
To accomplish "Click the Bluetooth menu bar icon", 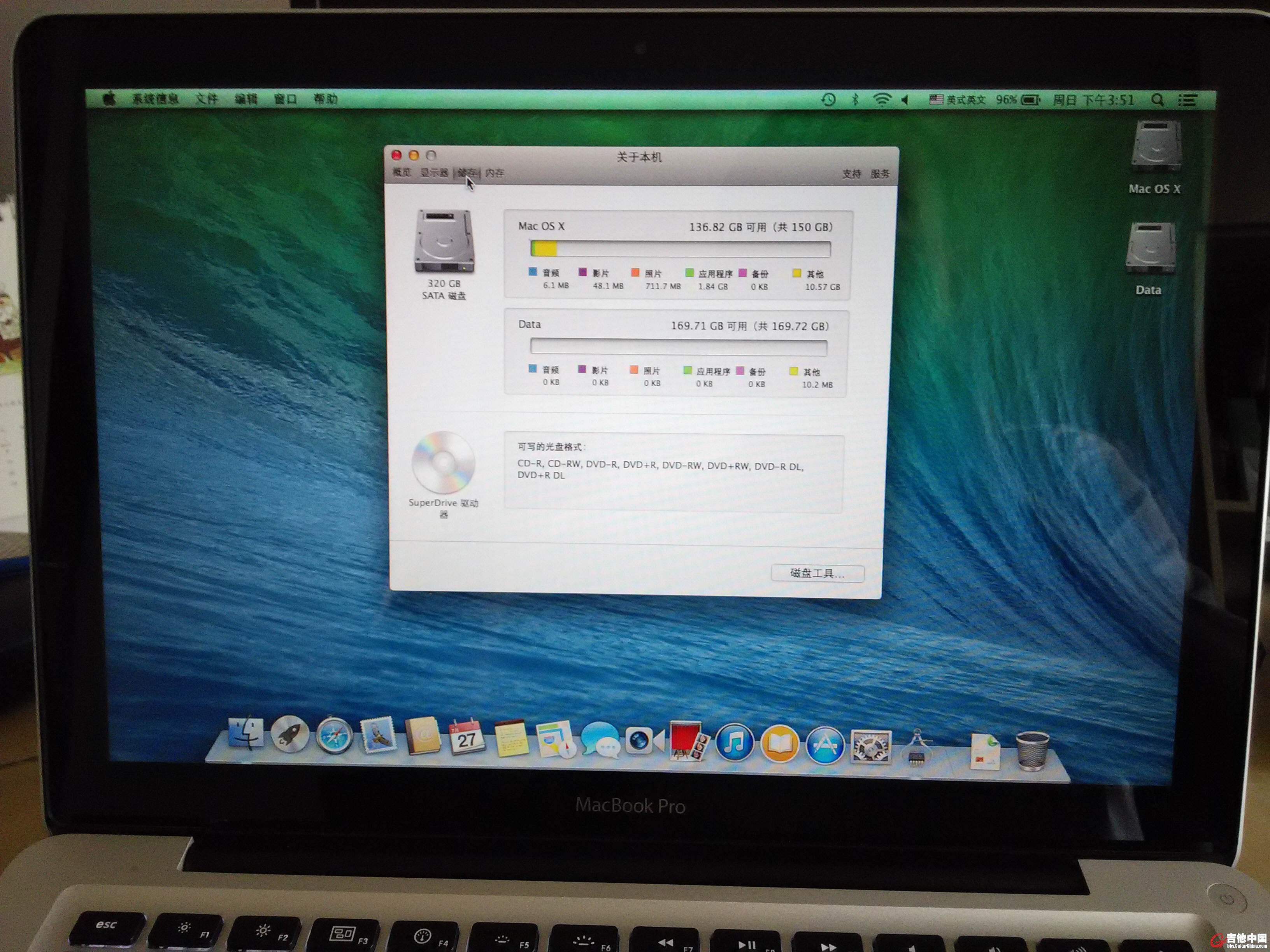I will pyautogui.click(x=856, y=100).
